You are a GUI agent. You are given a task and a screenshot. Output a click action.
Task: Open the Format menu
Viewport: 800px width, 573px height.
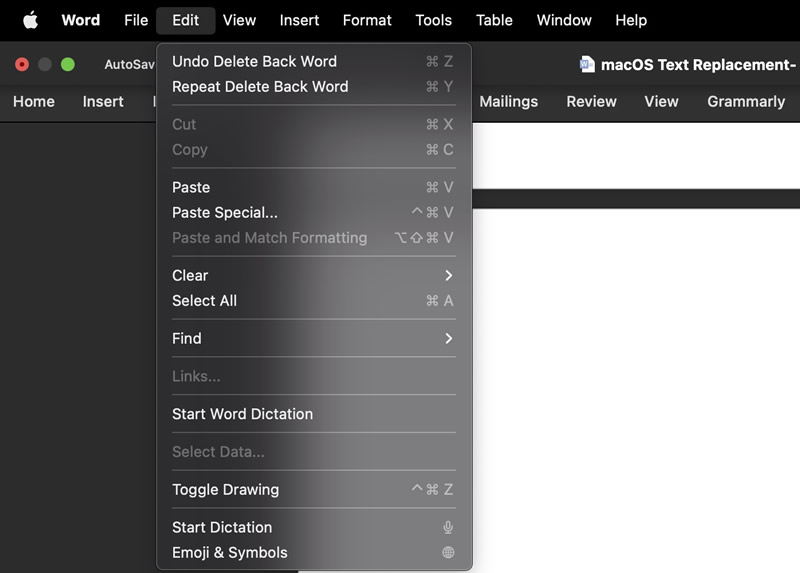(367, 20)
